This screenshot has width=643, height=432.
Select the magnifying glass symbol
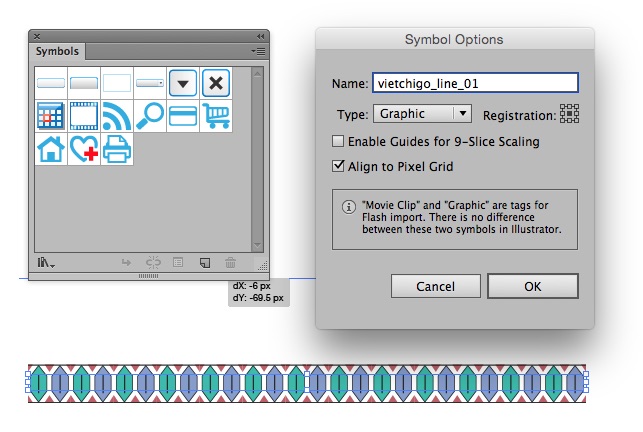point(150,116)
